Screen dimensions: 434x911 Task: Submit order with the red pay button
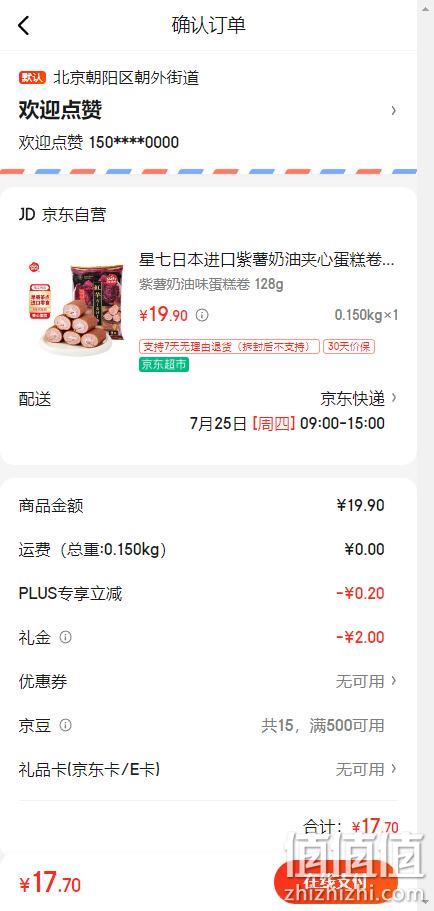pyautogui.click(x=336, y=884)
